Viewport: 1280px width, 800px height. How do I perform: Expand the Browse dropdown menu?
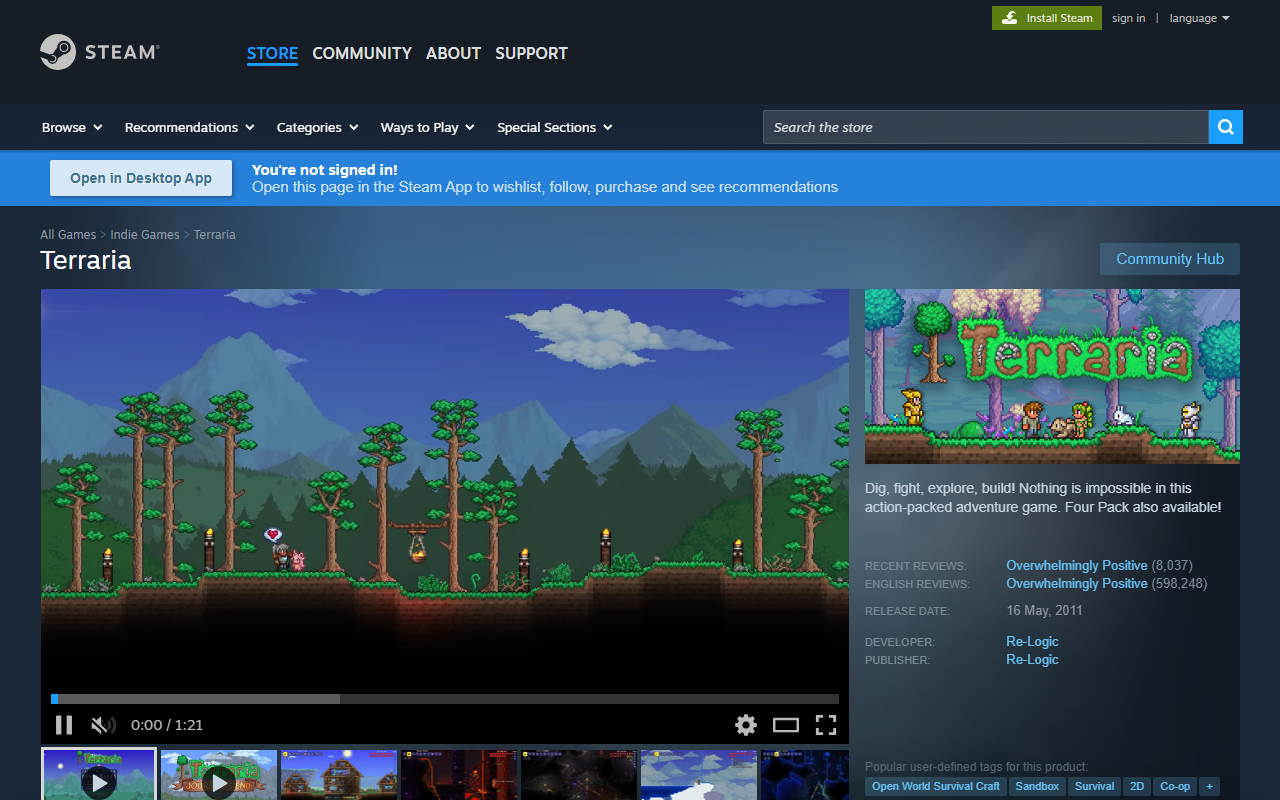click(x=72, y=127)
